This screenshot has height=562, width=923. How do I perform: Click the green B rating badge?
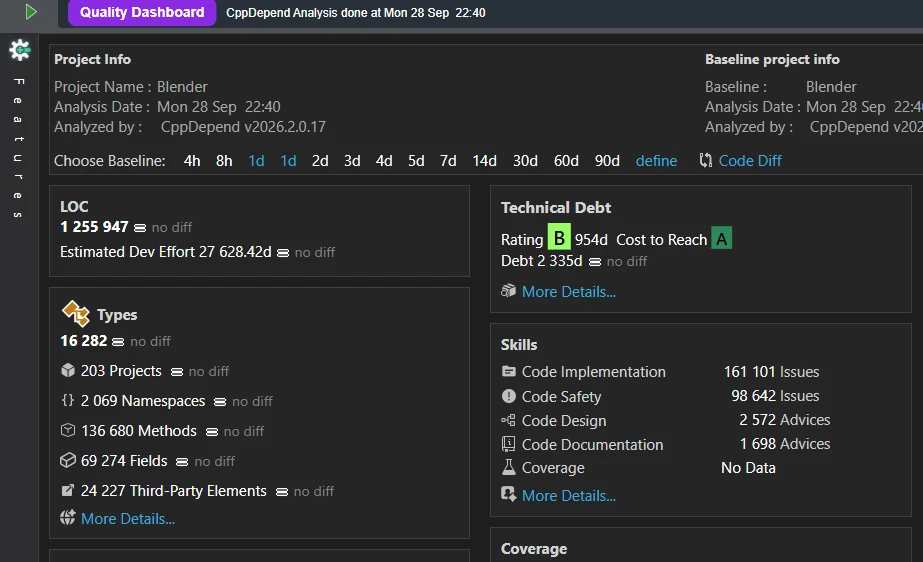click(x=559, y=237)
